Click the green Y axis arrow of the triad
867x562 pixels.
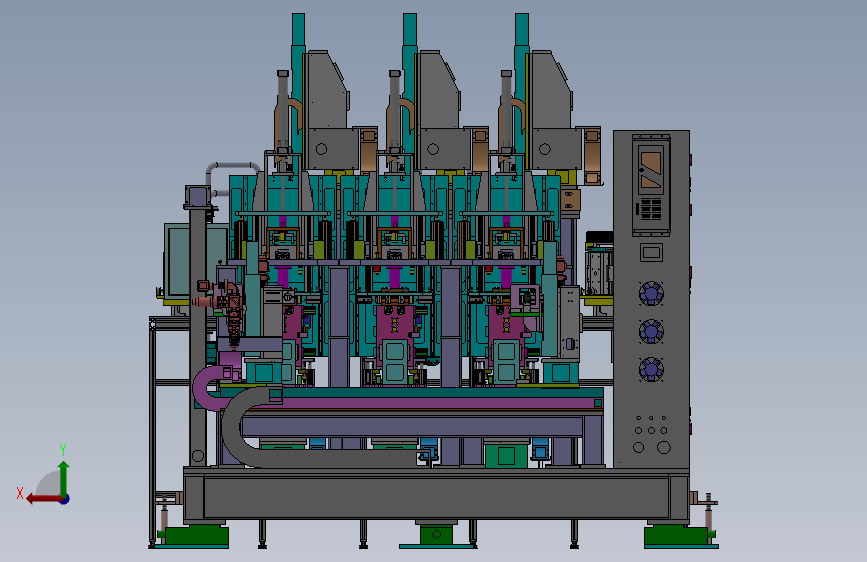coord(64,478)
